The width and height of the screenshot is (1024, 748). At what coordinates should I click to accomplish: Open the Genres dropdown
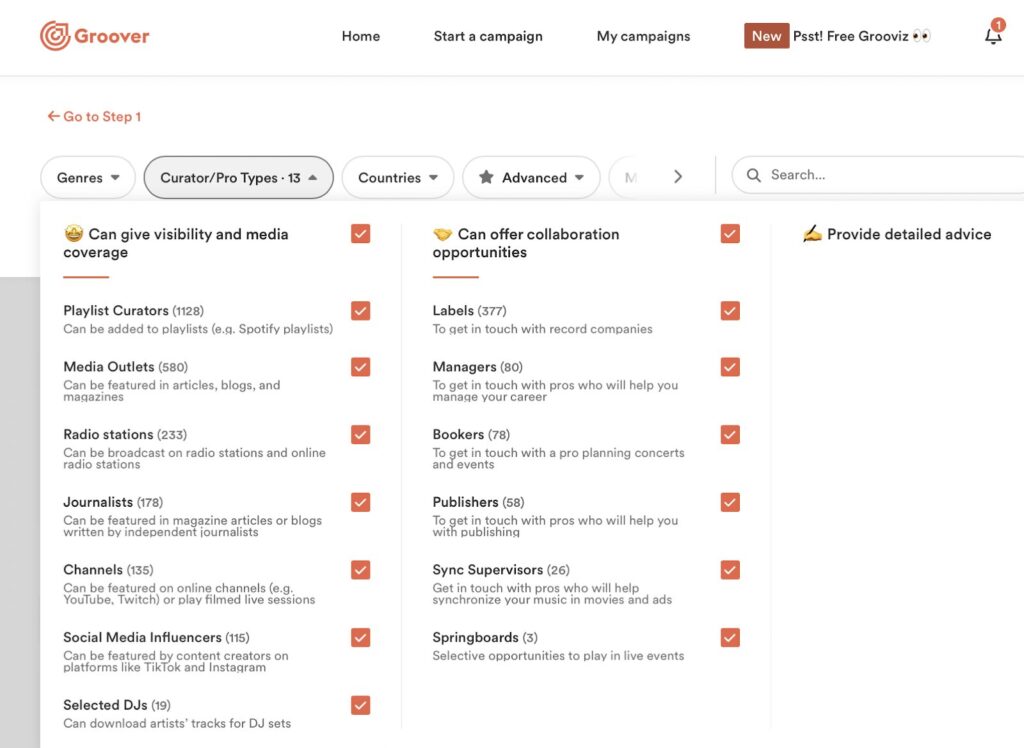(x=88, y=177)
